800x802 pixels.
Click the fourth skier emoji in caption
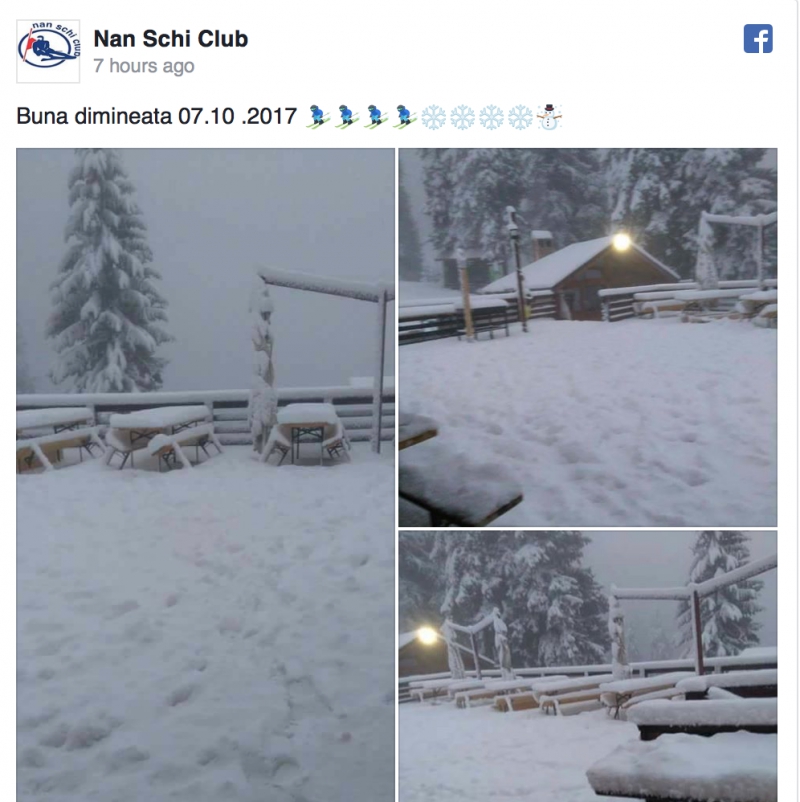click(405, 117)
